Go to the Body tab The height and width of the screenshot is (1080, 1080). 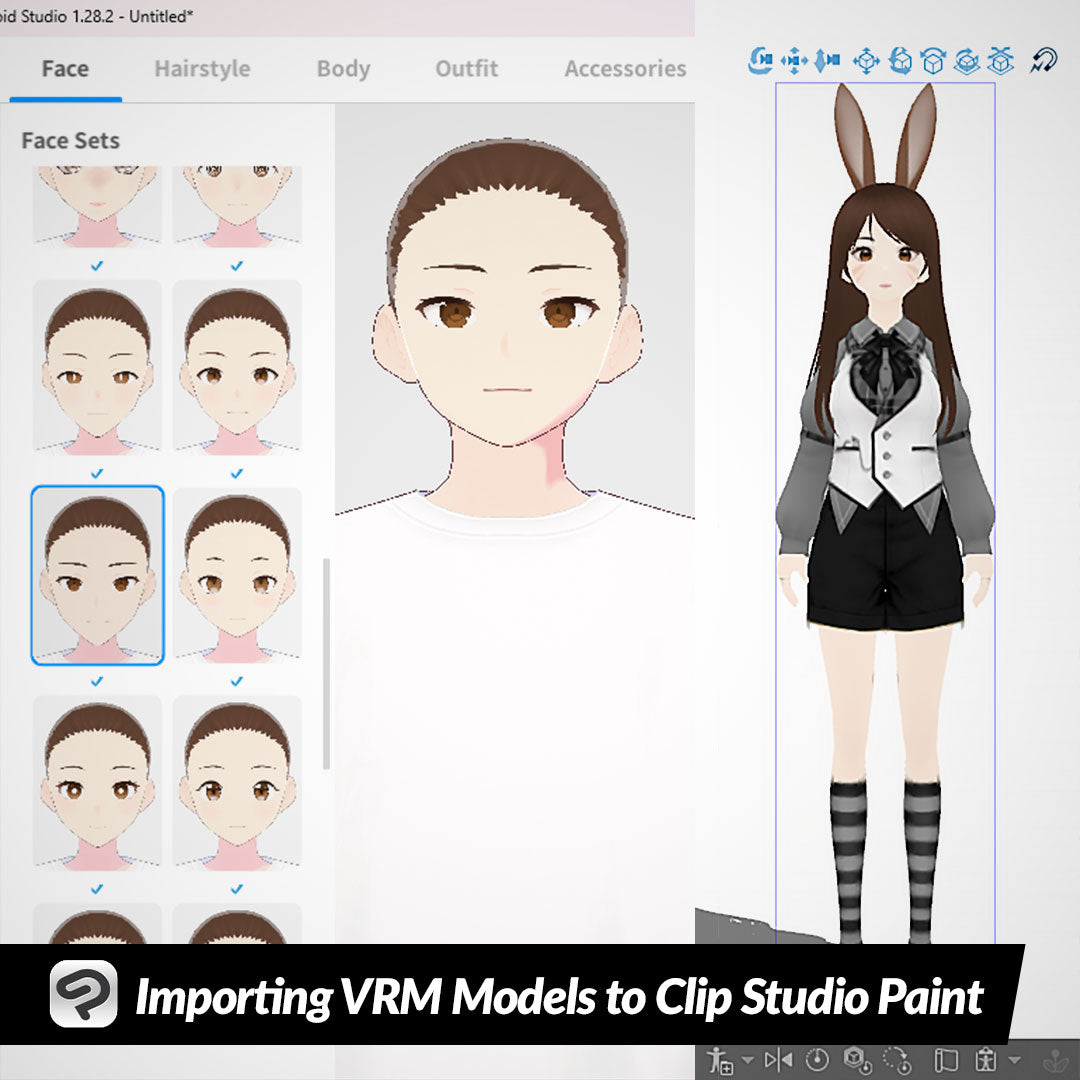pyautogui.click(x=344, y=69)
